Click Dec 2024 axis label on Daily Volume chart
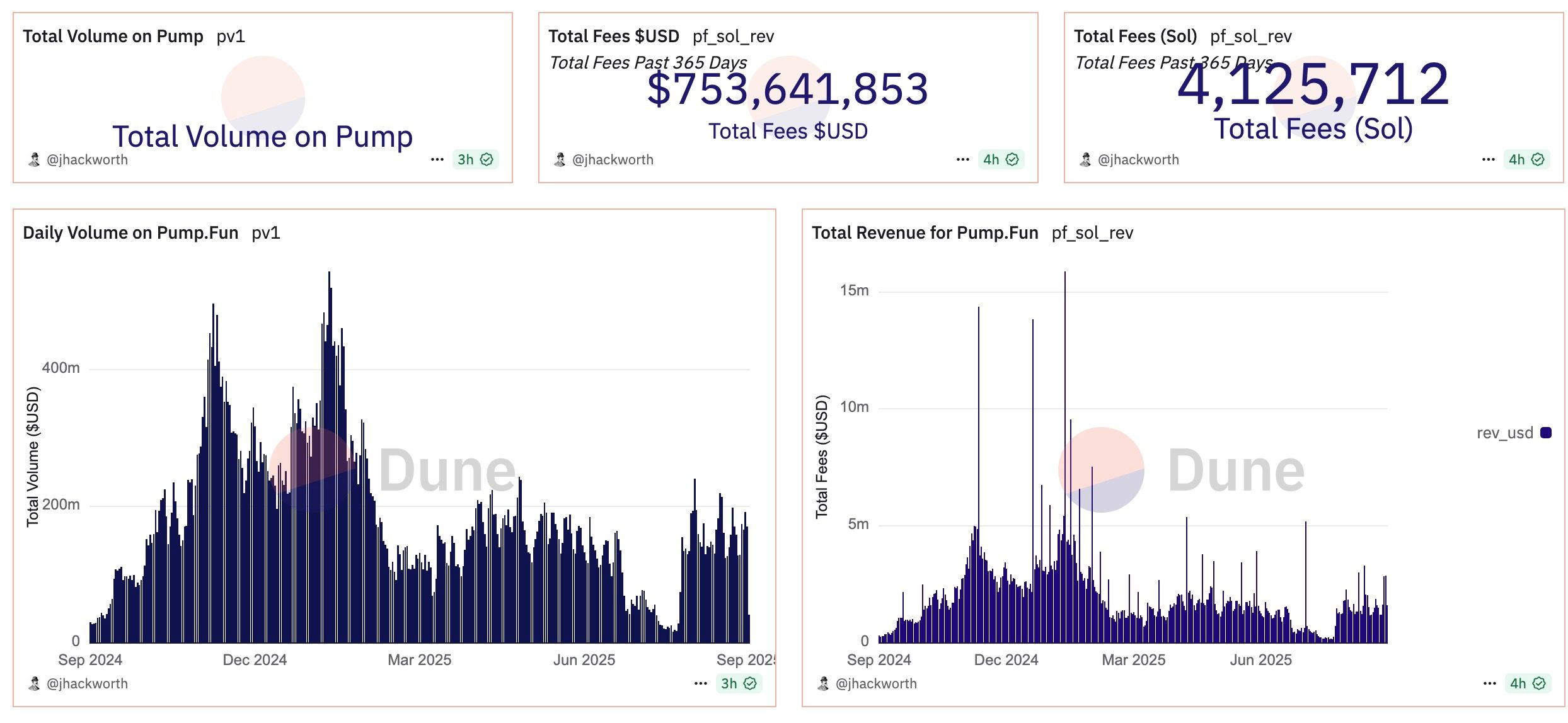The image size is (1568, 723). pos(255,660)
